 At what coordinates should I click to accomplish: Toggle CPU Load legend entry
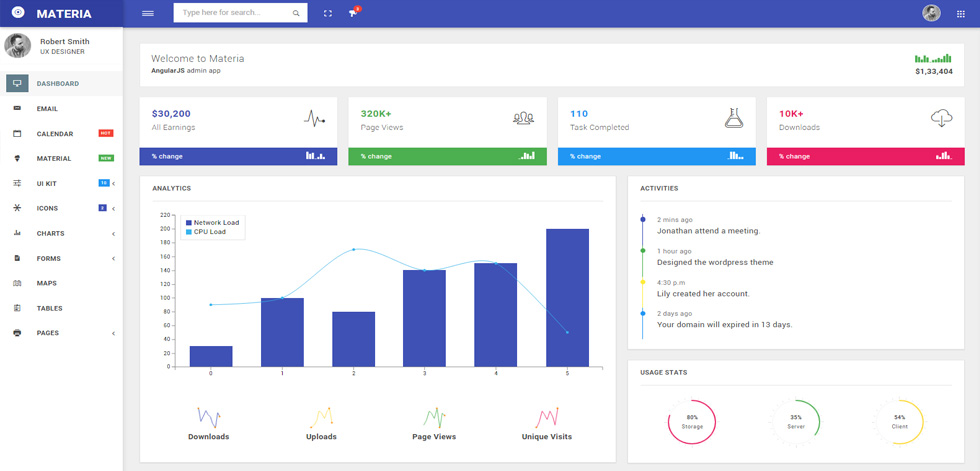pos(206,232)
